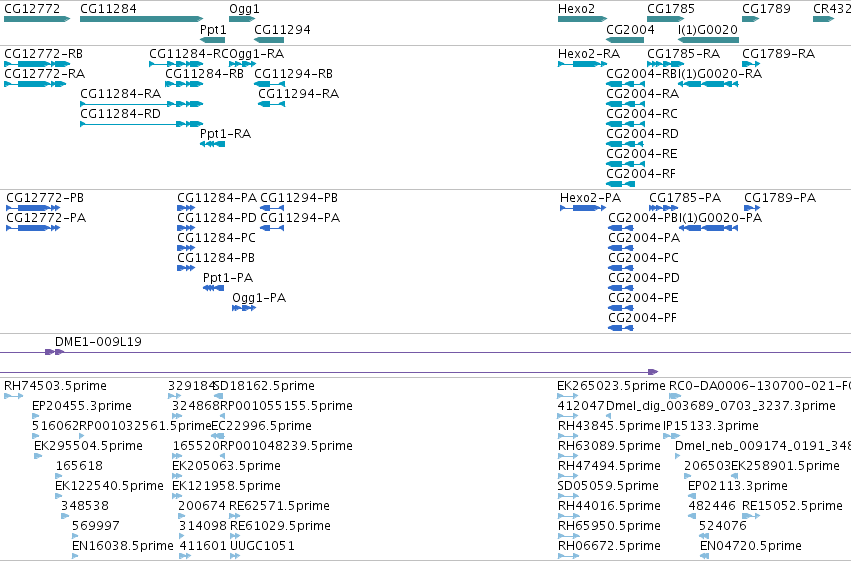This screenshot has width=851, height=561.
Task: Click protein label CG2004-PD
Action: (644, 278)
